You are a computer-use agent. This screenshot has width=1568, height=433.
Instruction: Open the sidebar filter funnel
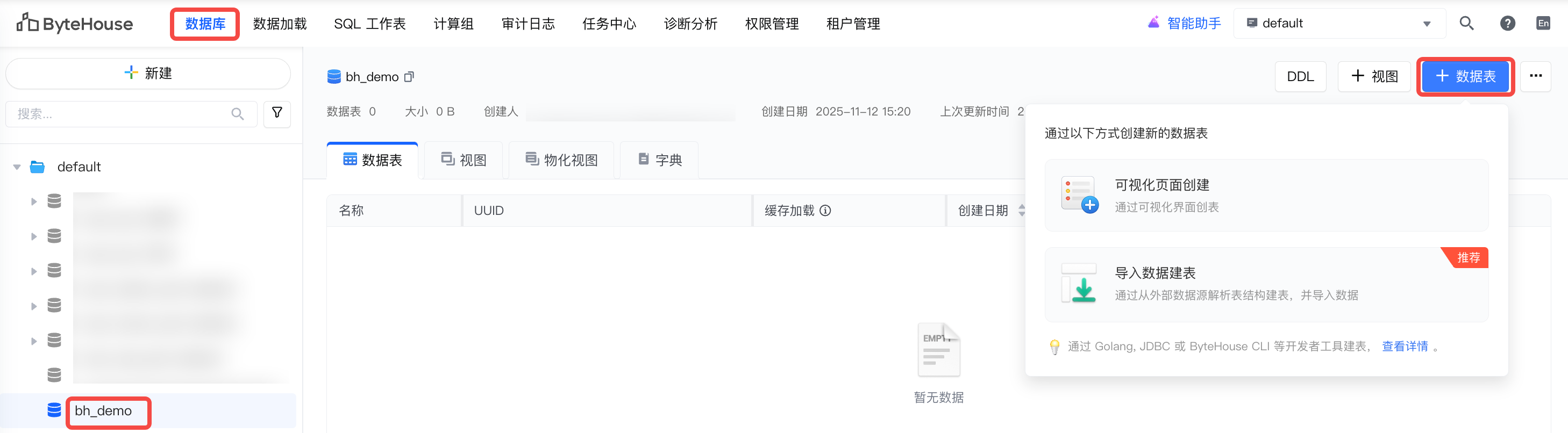[277, 113]
